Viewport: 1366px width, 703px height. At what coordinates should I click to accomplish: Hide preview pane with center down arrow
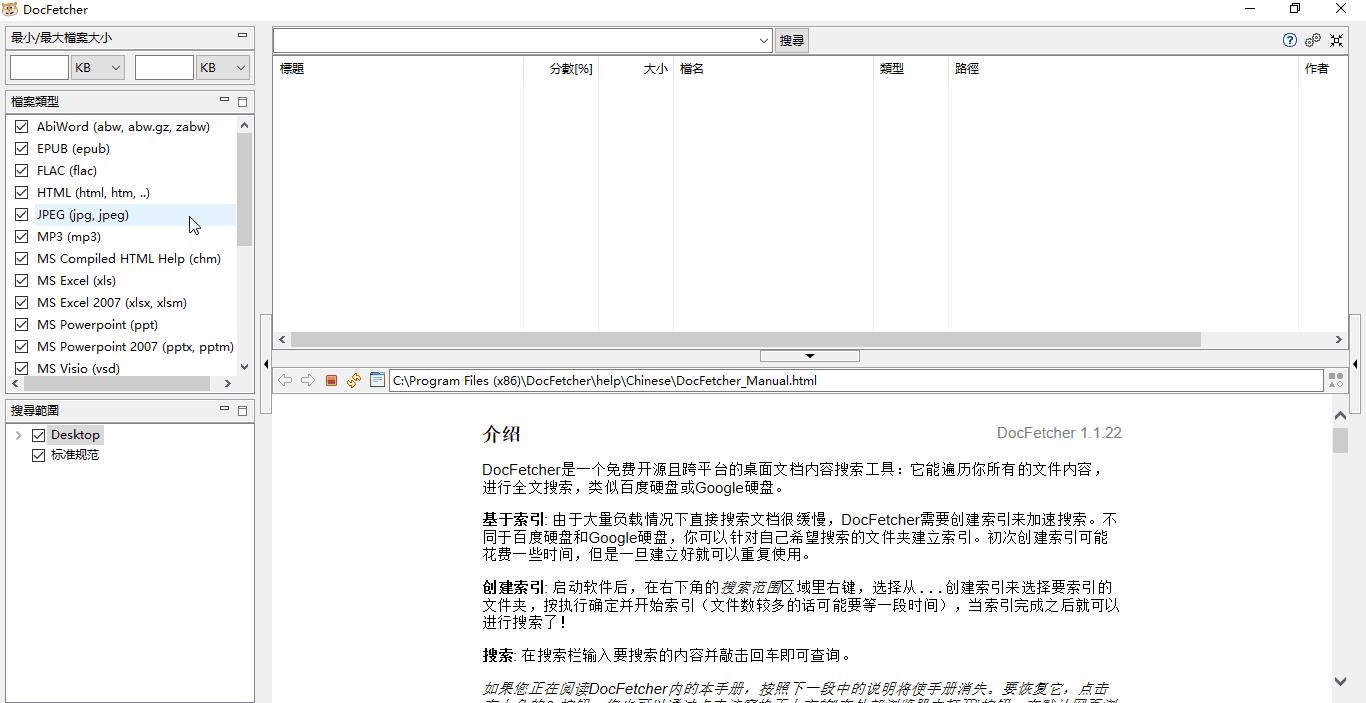tap(810, 356)
